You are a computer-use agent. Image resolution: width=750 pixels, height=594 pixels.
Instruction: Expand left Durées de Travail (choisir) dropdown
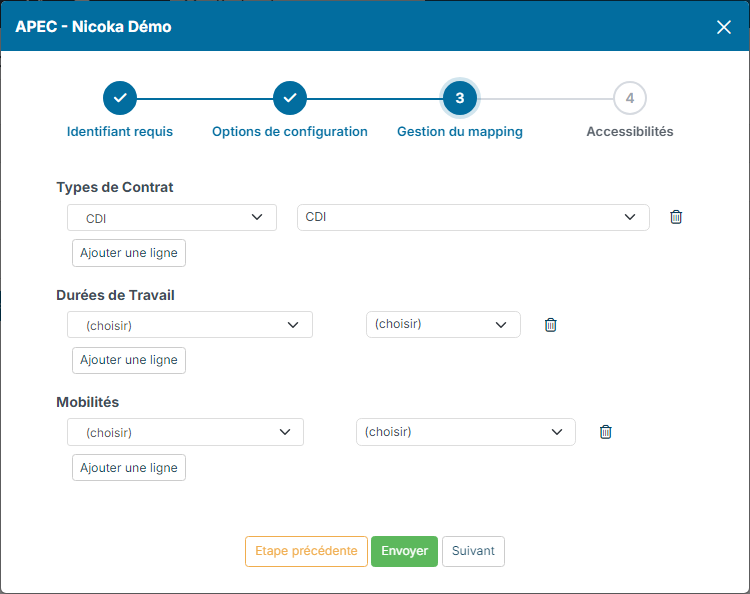[190, 325]
